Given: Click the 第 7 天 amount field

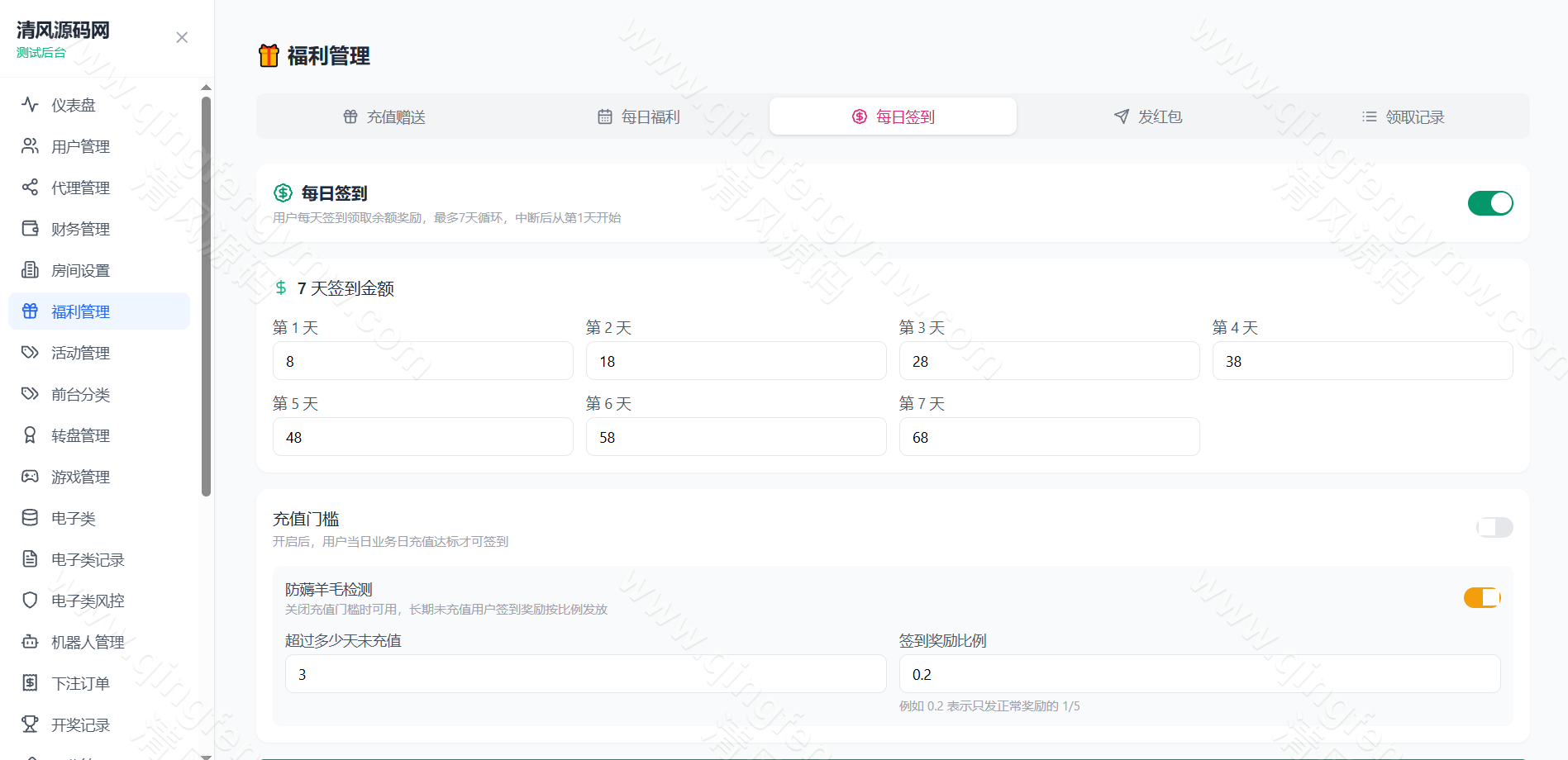Looking at the screenshot, I should pos(1050,437).
